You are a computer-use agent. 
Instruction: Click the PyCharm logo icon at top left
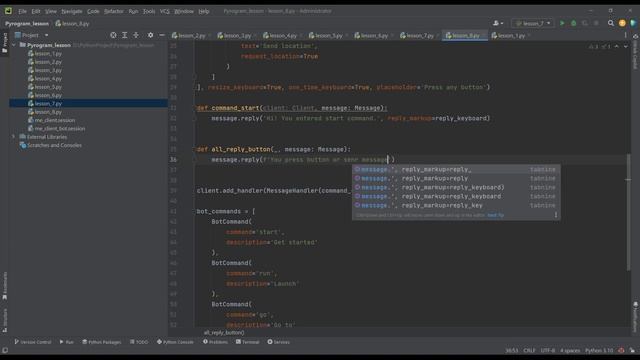8,11
